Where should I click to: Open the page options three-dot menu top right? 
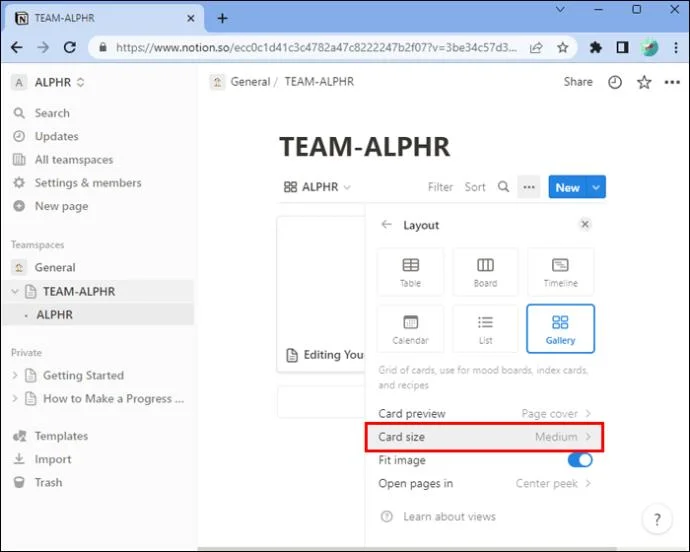pos(672,82)
